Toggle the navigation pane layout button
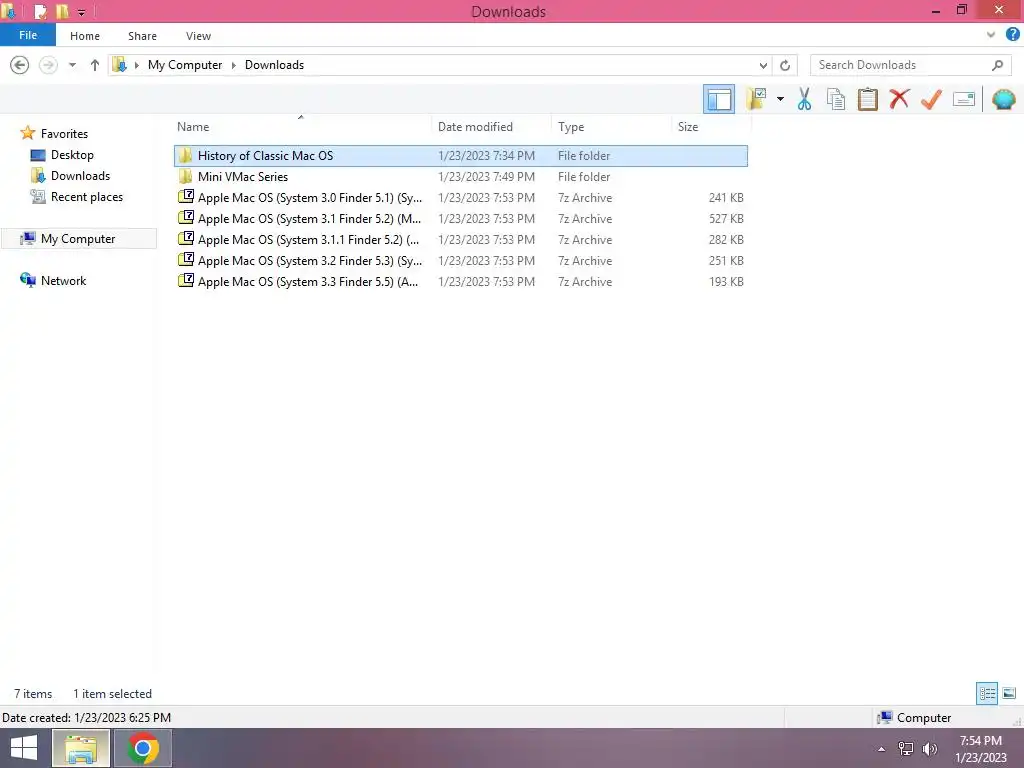 pyautogui.click(x=718, y=99)
